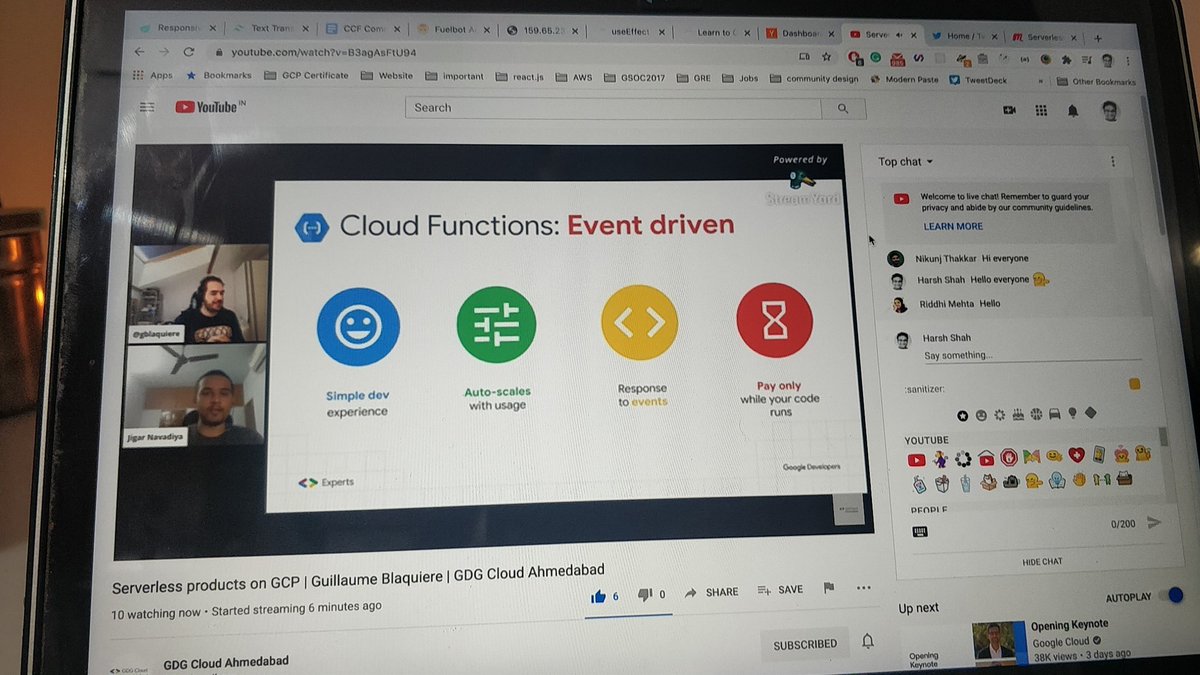This screenshot has width=1200, height=675.
Task: Open the react.js bookmark folder
Action: pos(520,76)
